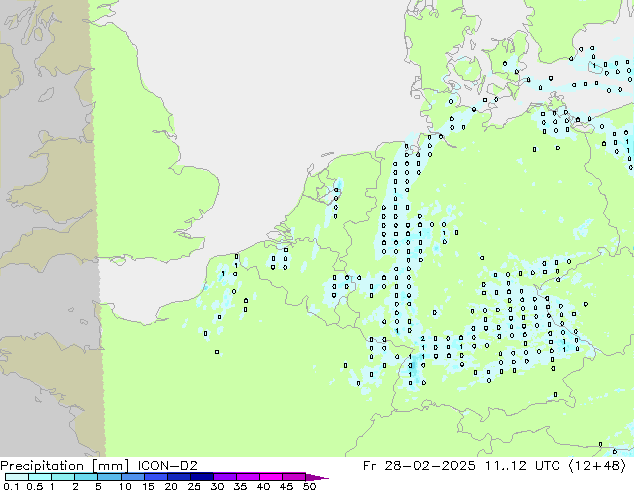This screenshot has height=490, width=634.
Task: Click the '0.1' legend scale label
Action: point(11,486)
